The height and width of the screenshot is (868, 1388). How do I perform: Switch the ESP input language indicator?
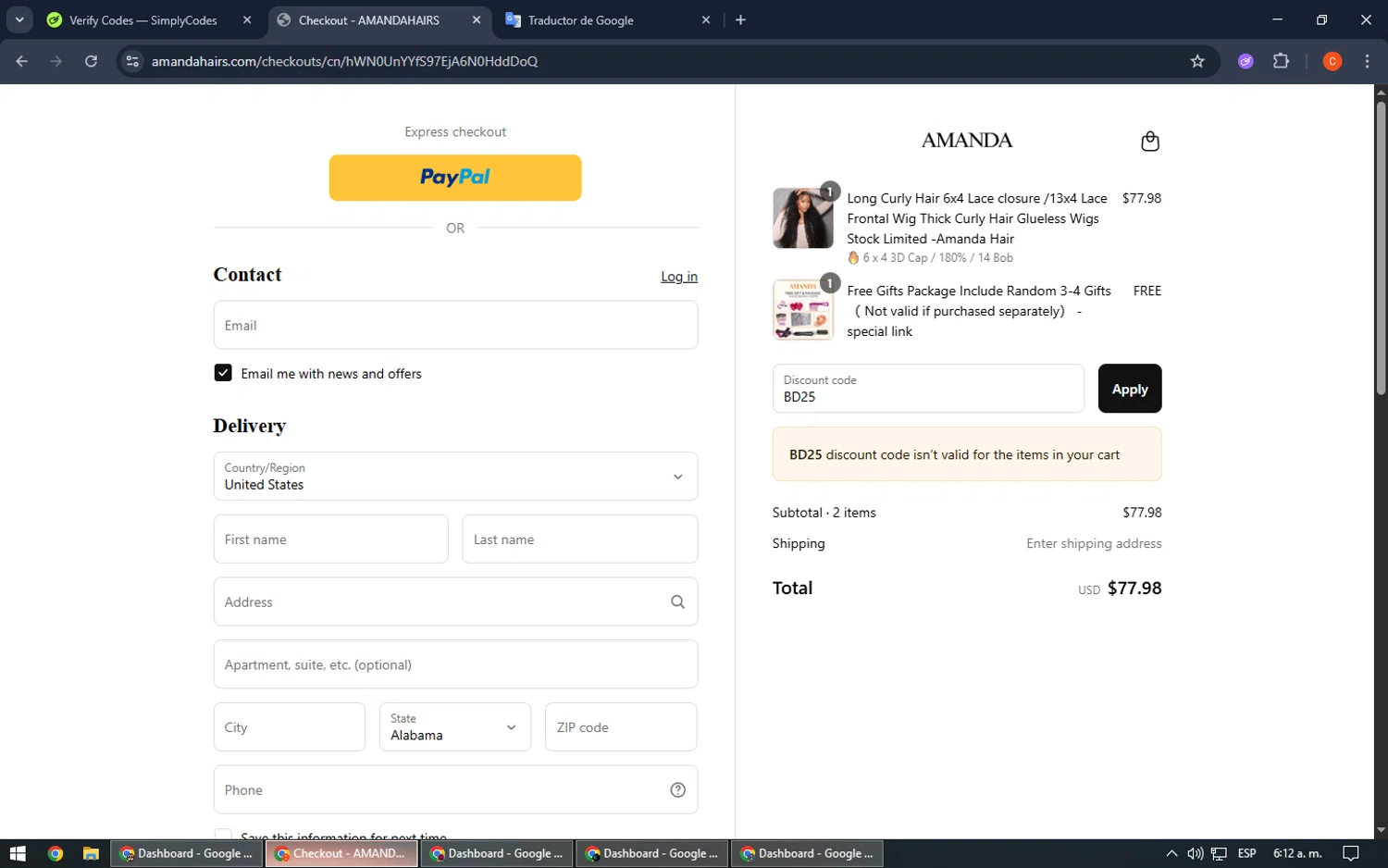pyautogui.click(x=1246, y=853)
